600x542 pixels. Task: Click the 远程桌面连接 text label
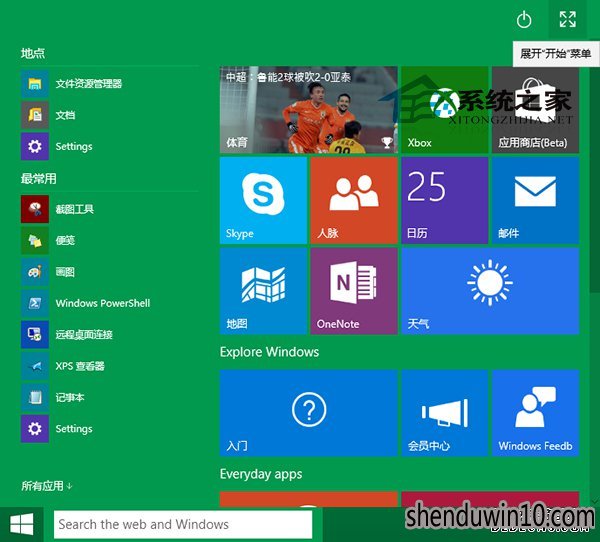(x=84, y=335)
